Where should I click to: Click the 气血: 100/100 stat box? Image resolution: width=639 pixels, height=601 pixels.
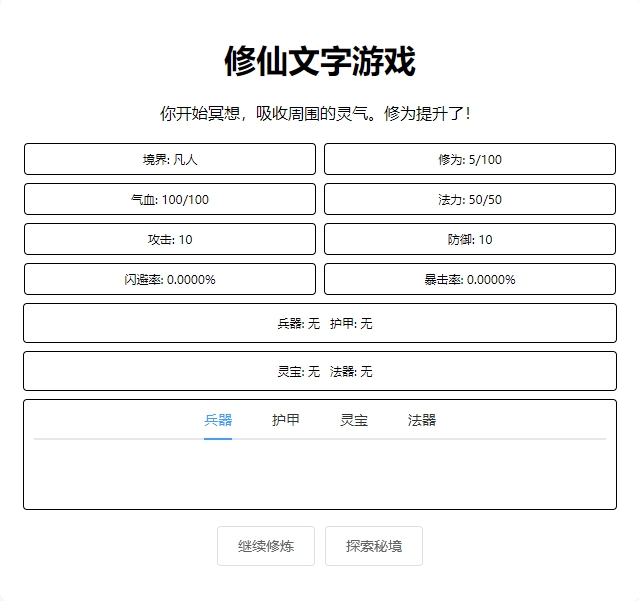coord(170,199)
